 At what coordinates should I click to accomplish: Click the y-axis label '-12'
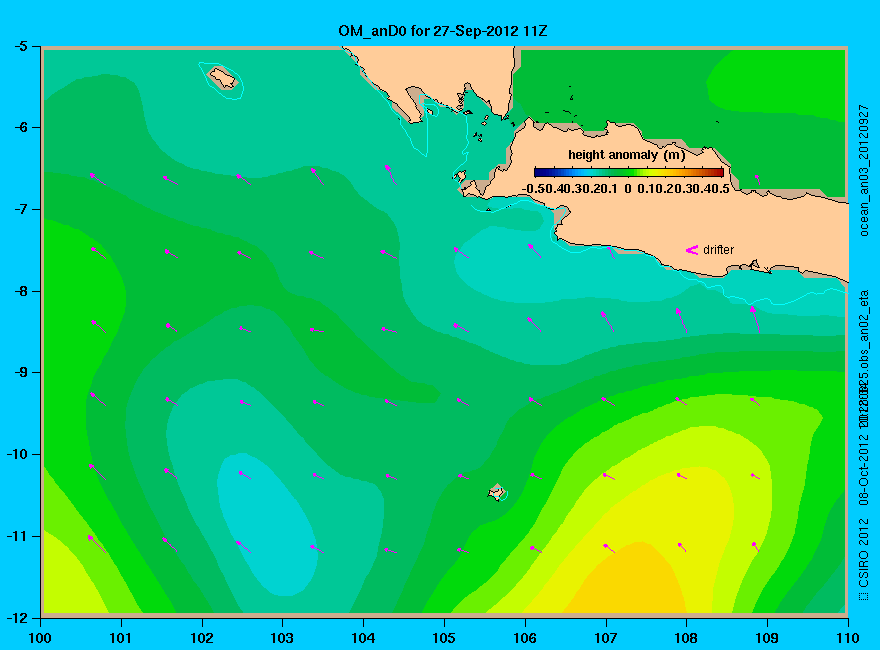[x=16, y=617]
